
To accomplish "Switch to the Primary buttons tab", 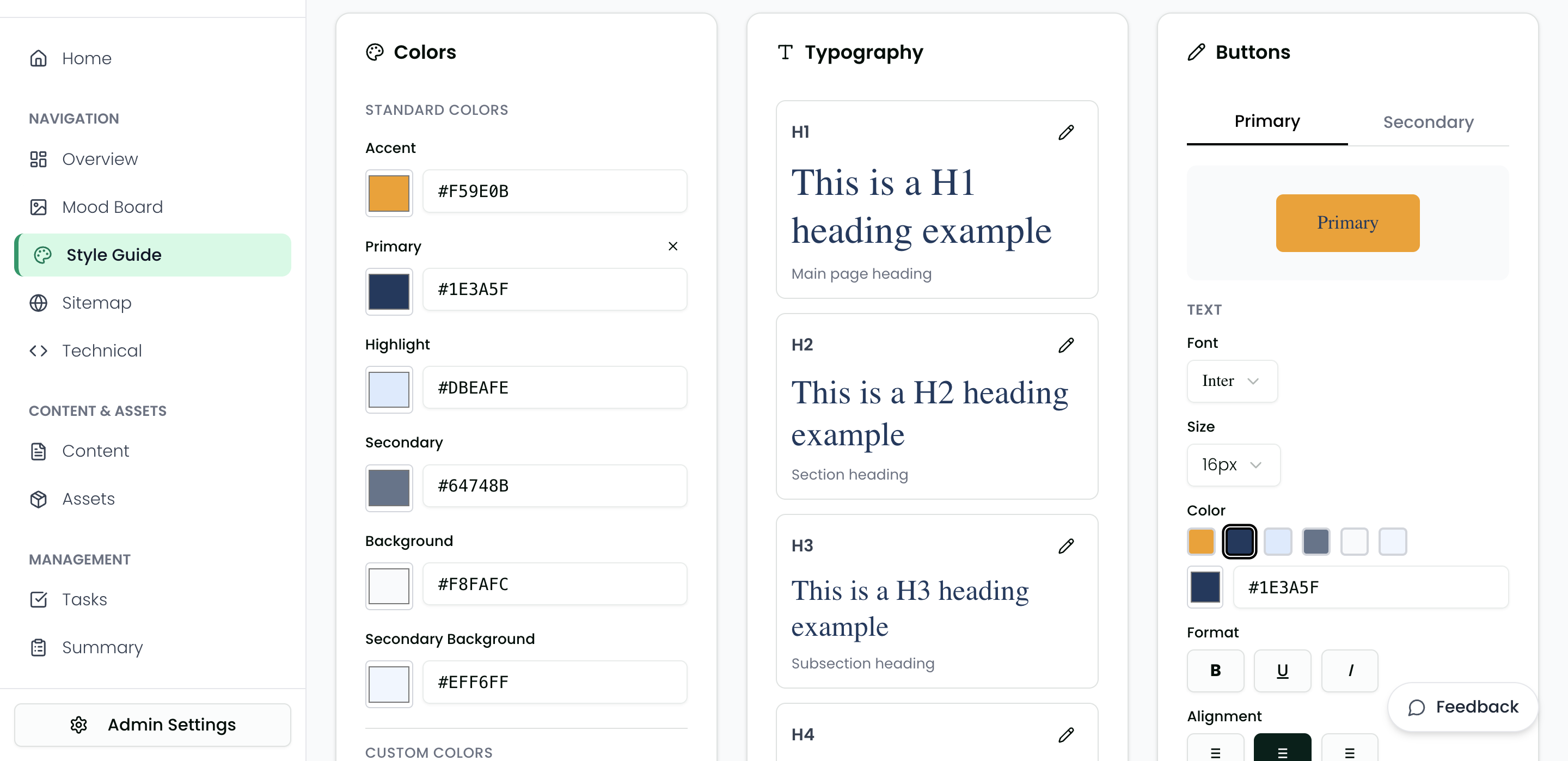I will [x=1267, y=122].
